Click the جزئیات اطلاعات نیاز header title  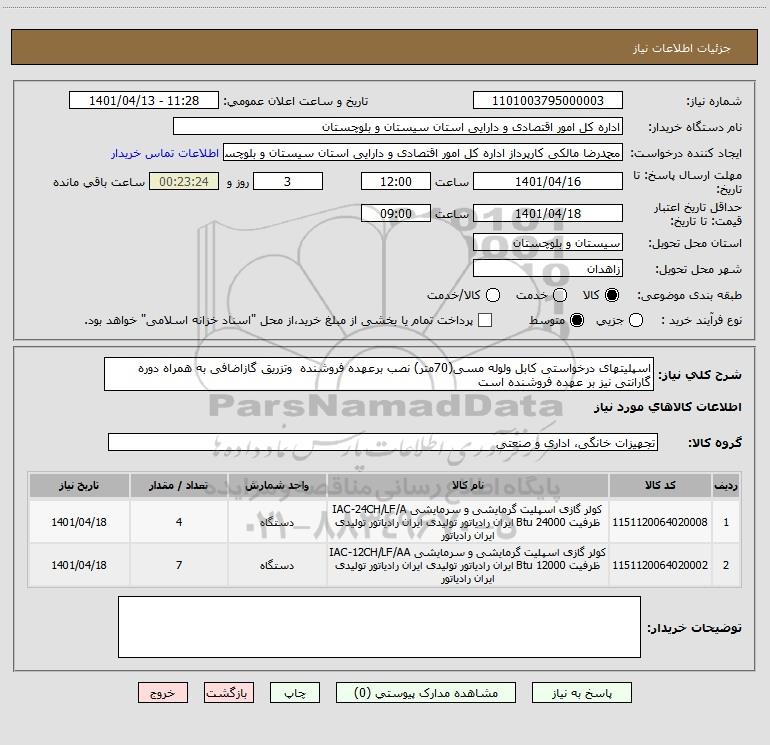[x=682, y=48]
